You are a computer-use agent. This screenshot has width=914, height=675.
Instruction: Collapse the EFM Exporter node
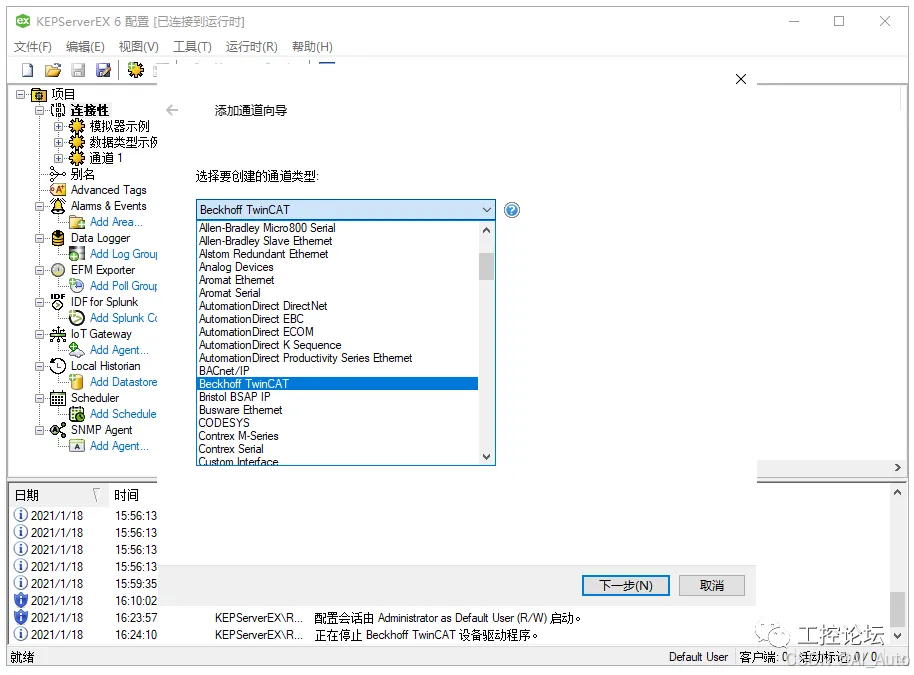[39, 270]
